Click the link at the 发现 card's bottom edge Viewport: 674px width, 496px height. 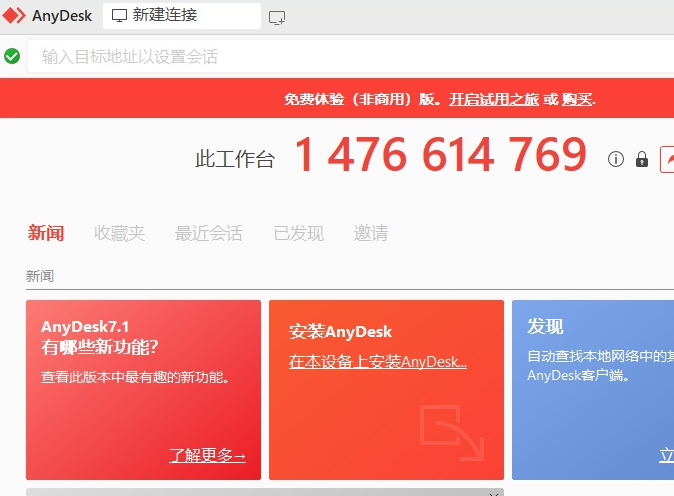[667, 455]
